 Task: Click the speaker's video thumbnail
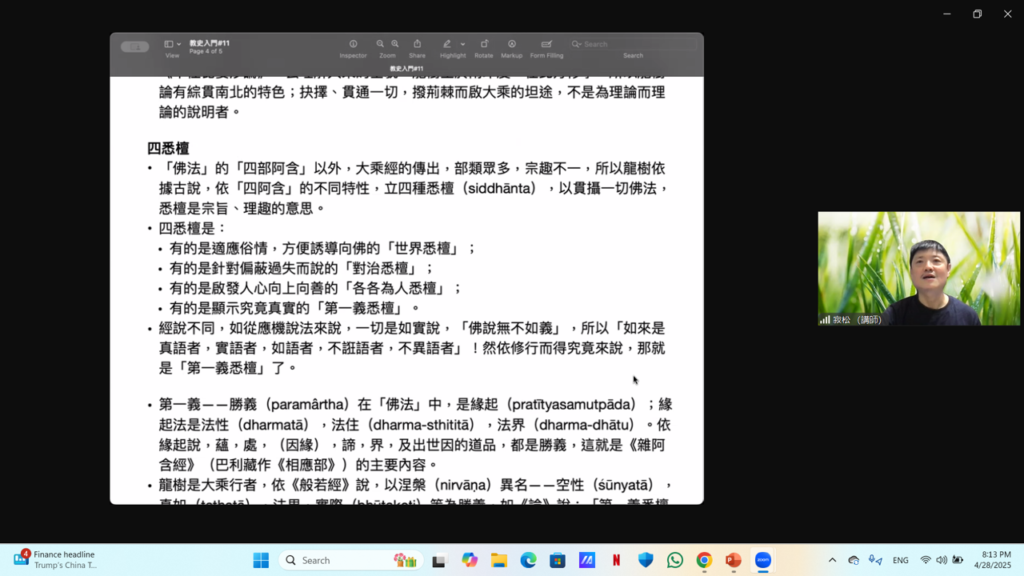[918, 268]
